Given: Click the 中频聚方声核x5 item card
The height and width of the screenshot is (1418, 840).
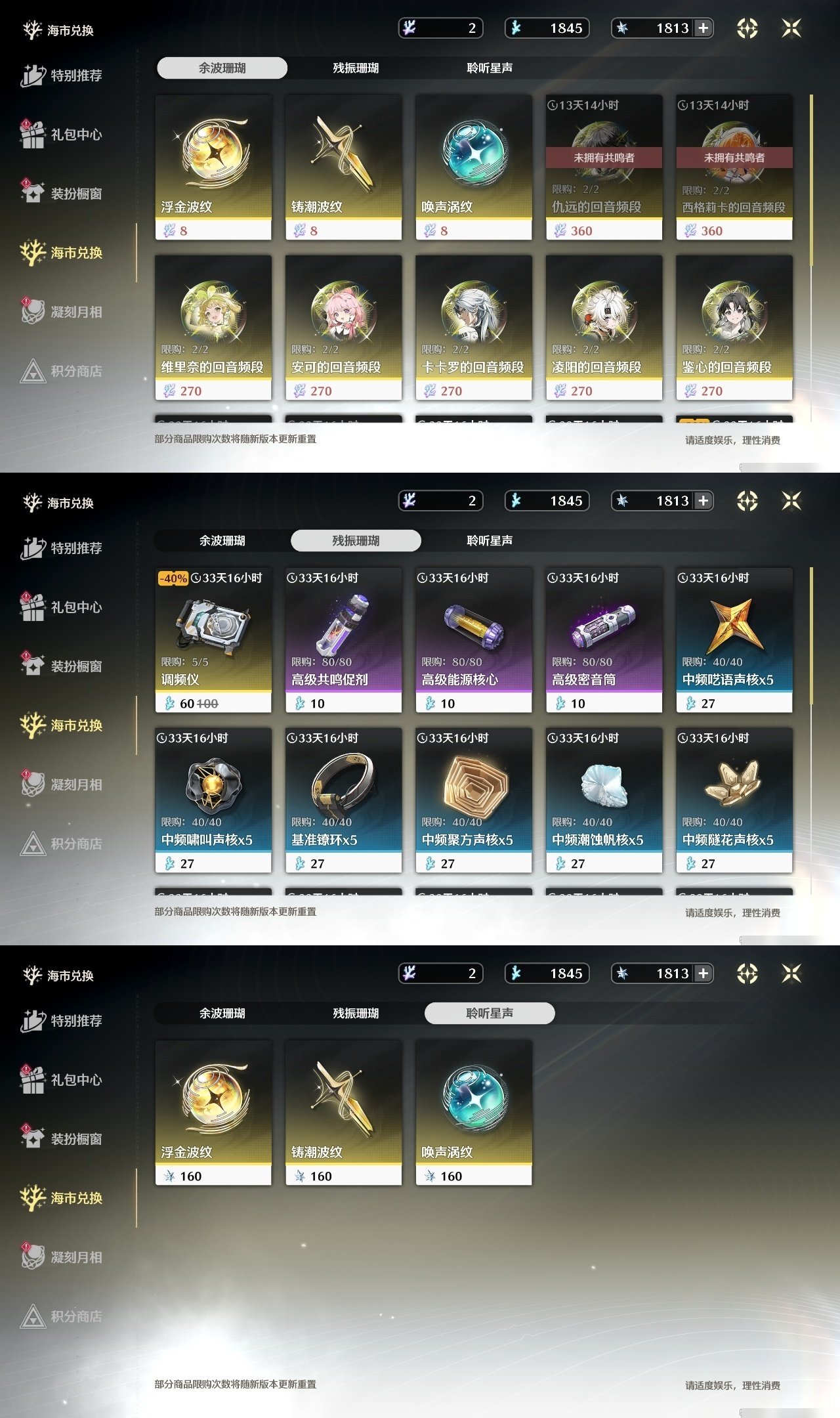Looking at the screenshot, I should [474, 800].
